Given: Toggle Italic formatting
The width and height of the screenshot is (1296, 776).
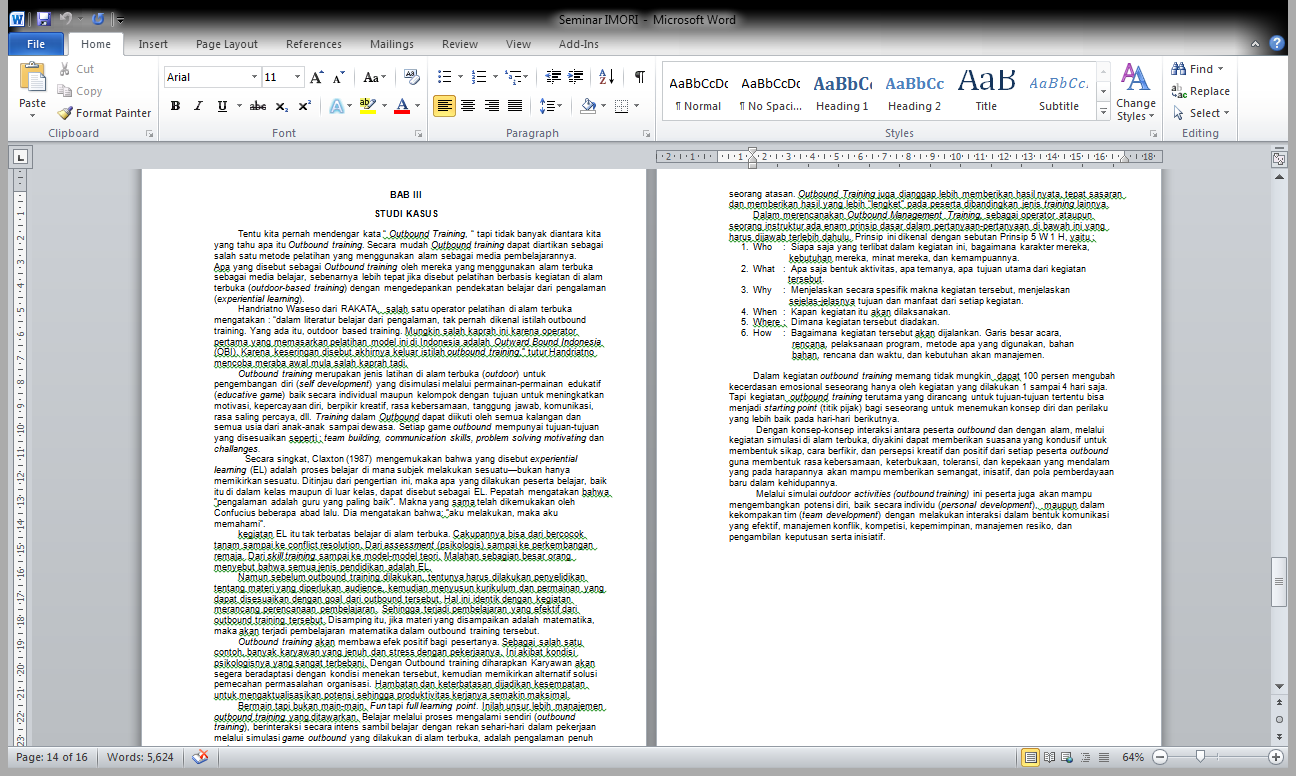Looking at the screenshot, I should click(198, 106).
